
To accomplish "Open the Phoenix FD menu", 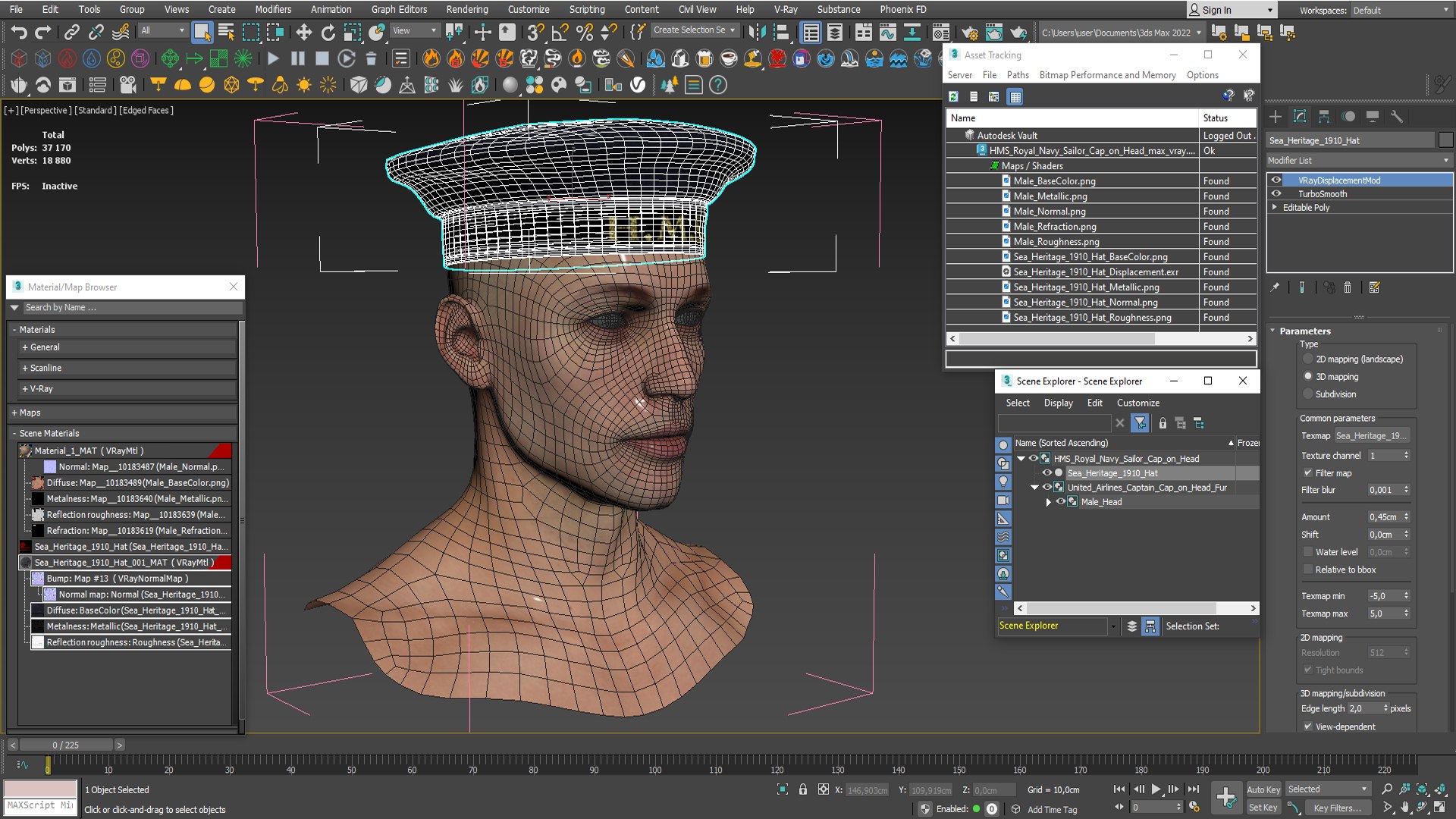I will click(902, 9).
